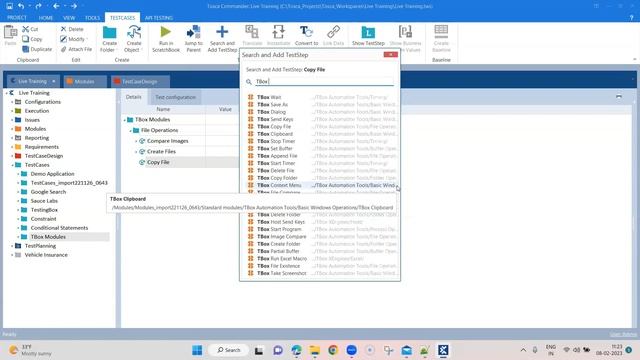Choose TBox Start Program from search results
The width and height of the screenshot is (640, 360).
(322, 229)
